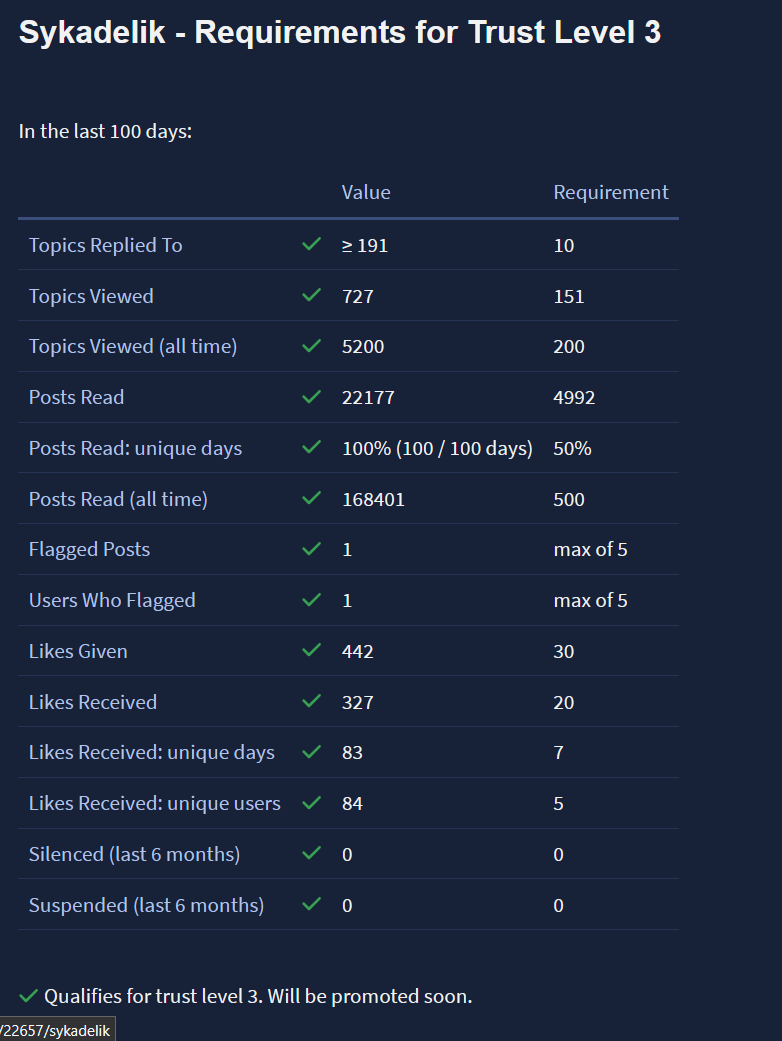
Task: Click the checkmark next to Likes Given
Action: 312,651
